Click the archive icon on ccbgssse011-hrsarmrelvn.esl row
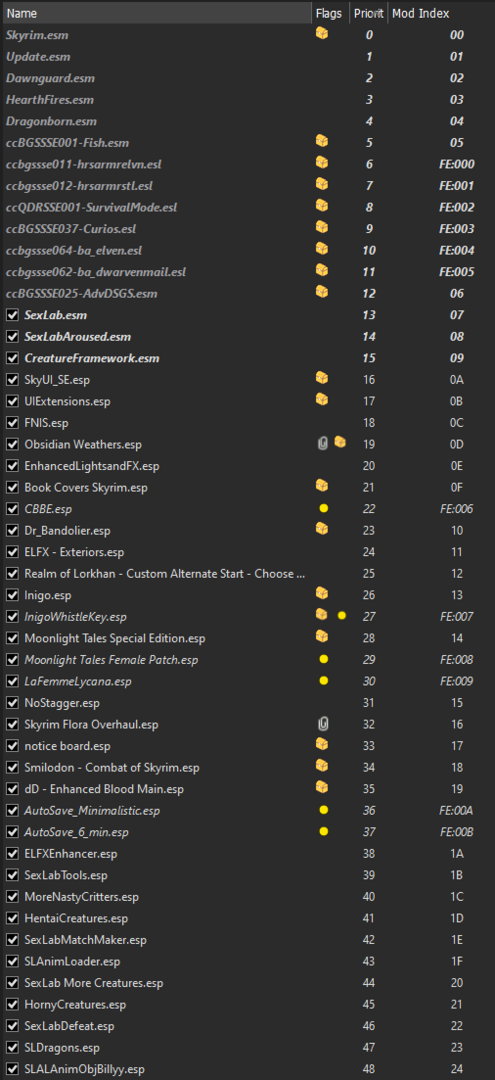The width and height of the screenshot is (495, 1080). click(322, 163)
